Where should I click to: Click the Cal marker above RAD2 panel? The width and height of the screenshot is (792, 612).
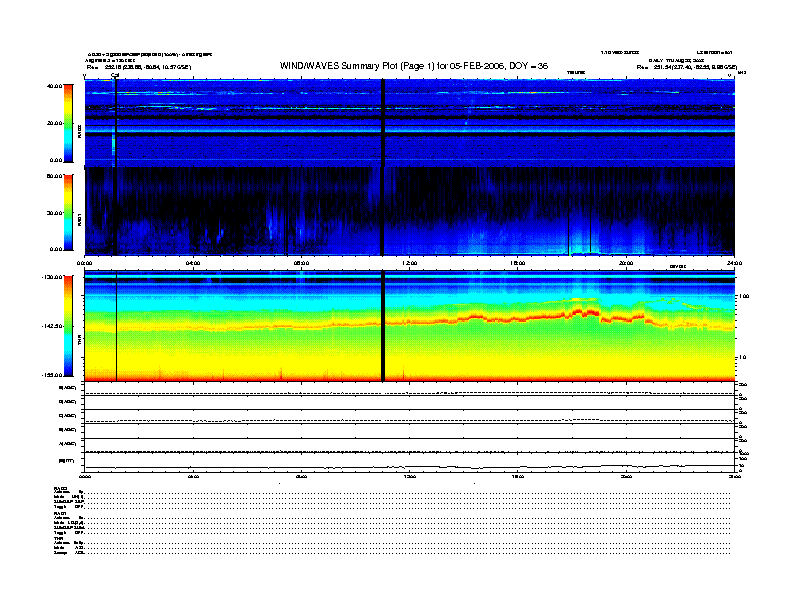coord(115,76)
